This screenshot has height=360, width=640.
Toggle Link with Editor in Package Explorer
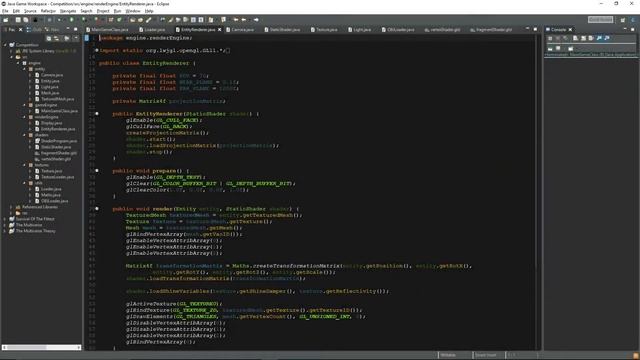coord(57,38)
